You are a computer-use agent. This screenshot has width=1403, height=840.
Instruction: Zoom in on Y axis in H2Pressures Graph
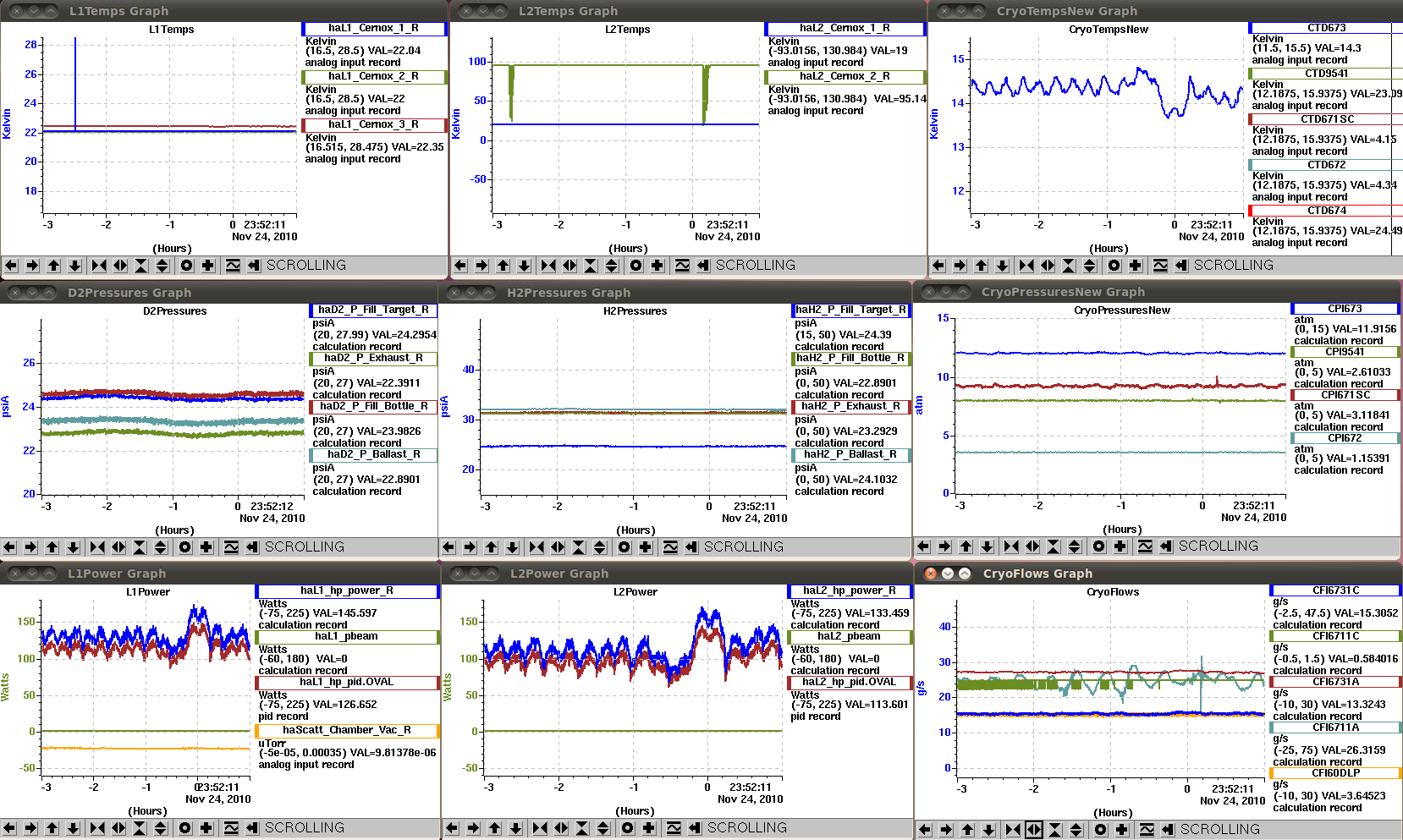pyautogui.click(x=579, y=547)
